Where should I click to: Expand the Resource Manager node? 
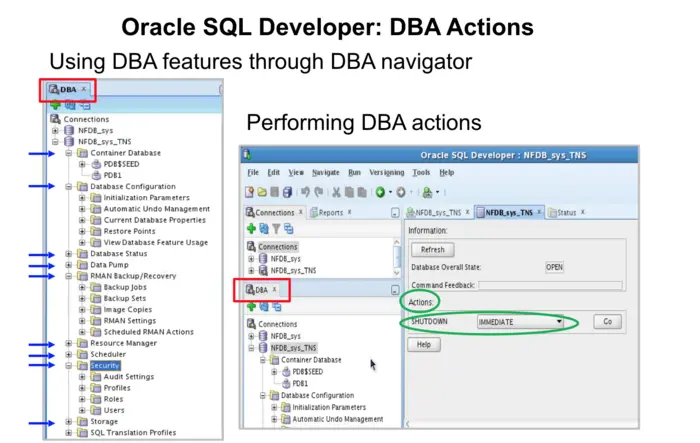(68, 343)
